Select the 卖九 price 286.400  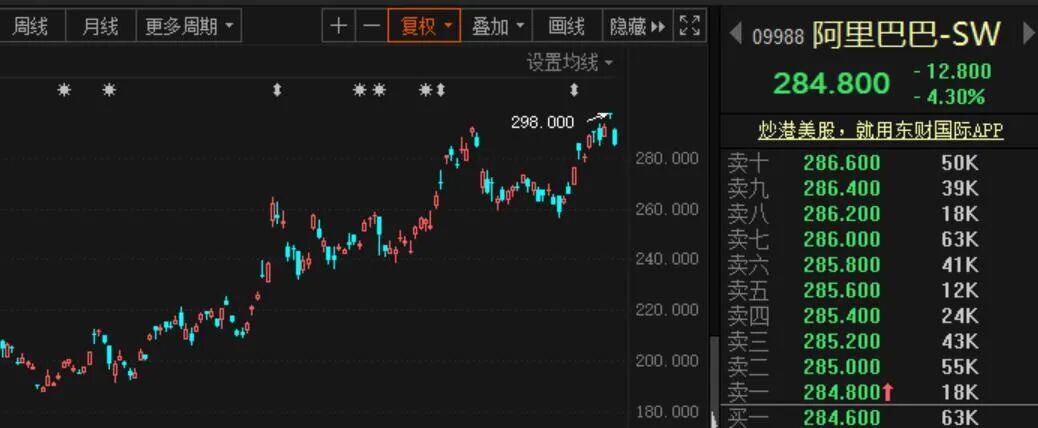(842, 189)
